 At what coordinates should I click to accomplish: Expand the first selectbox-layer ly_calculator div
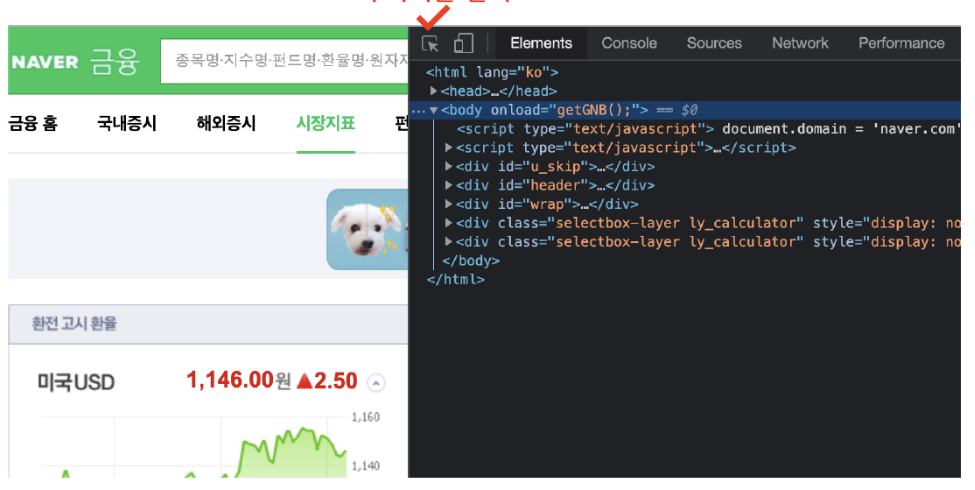(448, 223)
